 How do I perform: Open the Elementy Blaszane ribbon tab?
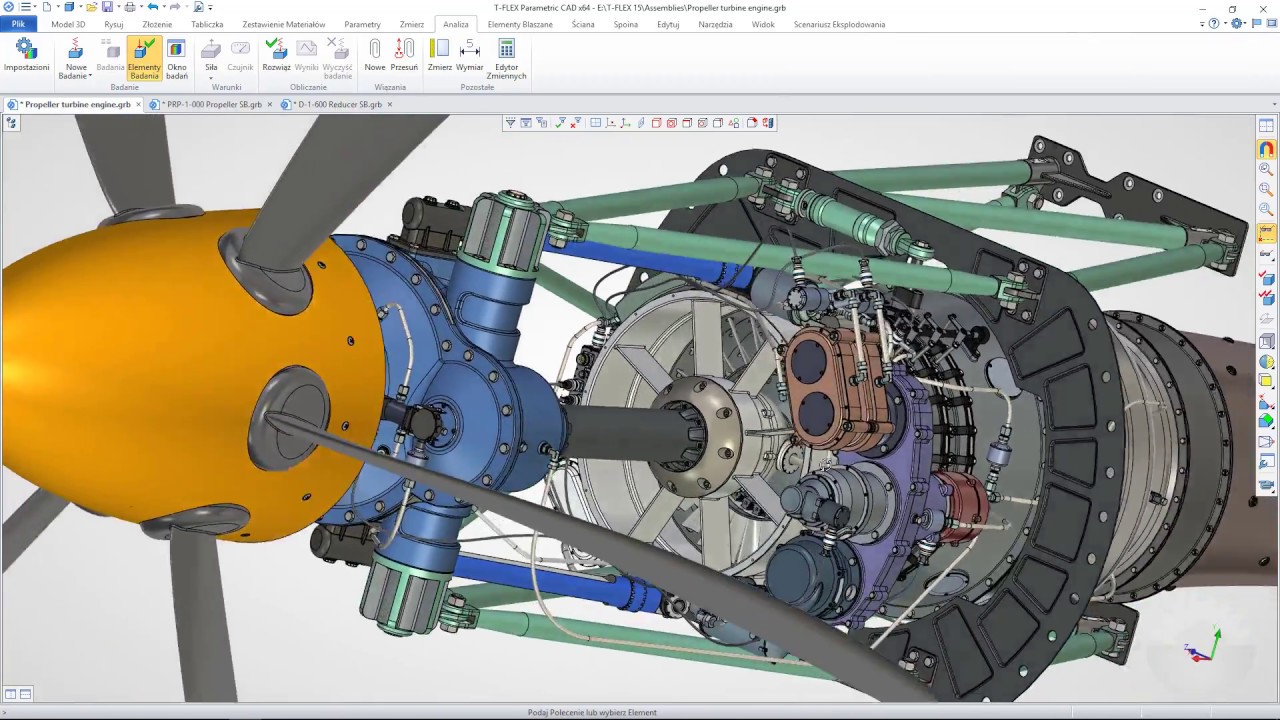coord(520,24)
